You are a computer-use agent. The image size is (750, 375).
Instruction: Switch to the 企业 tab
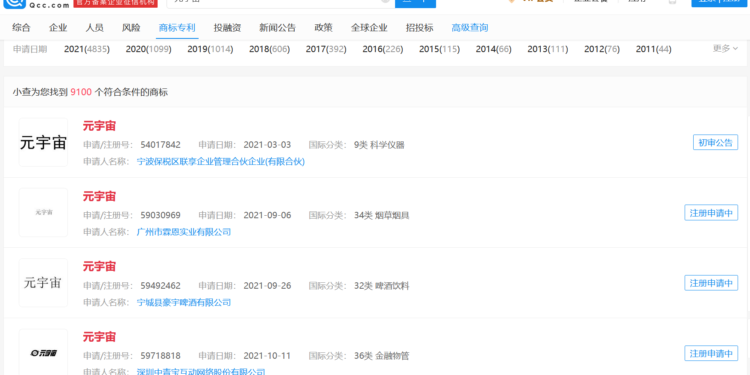click(x=58, y=28)
